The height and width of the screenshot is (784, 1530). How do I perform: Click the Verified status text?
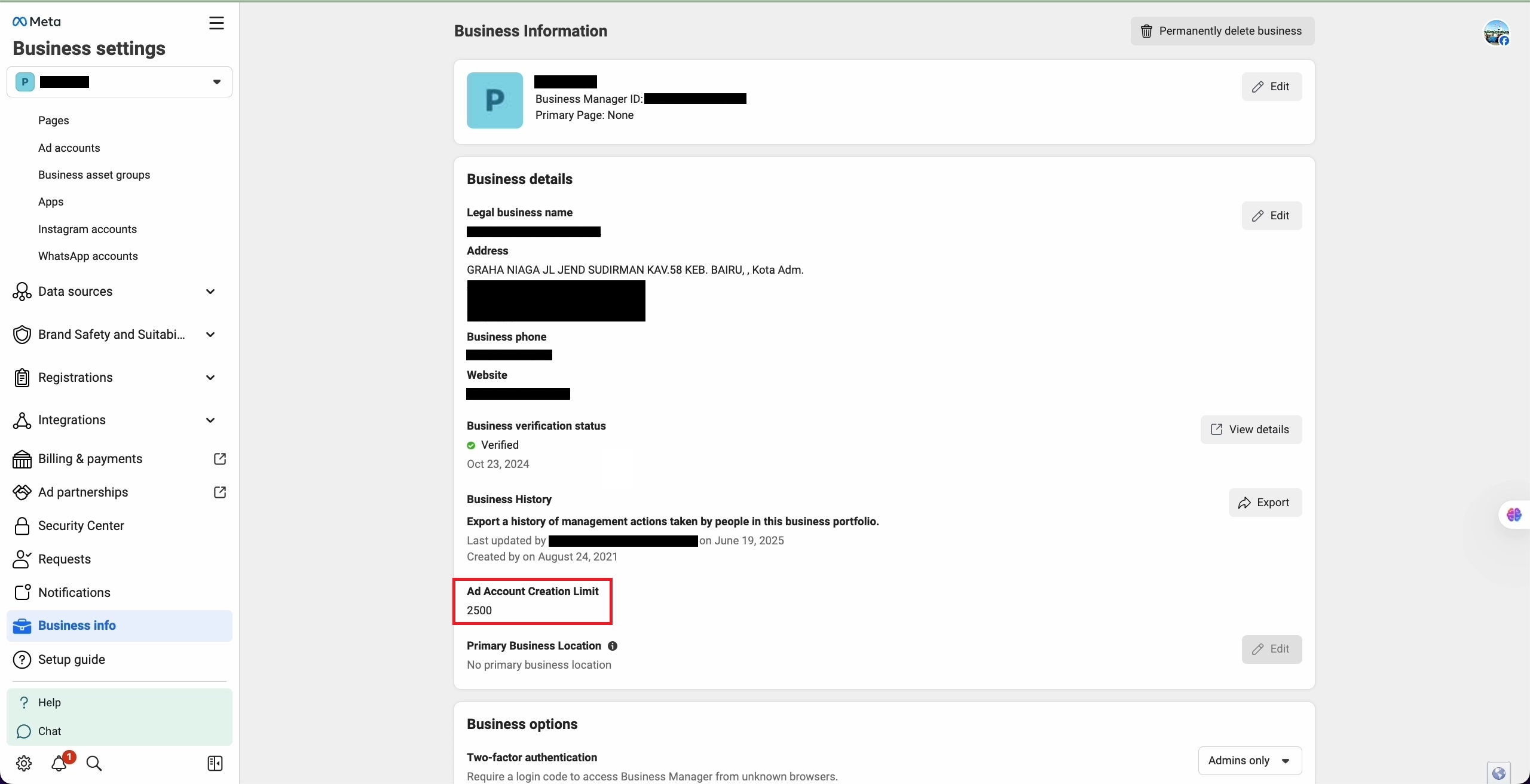[x=500, y=445]
